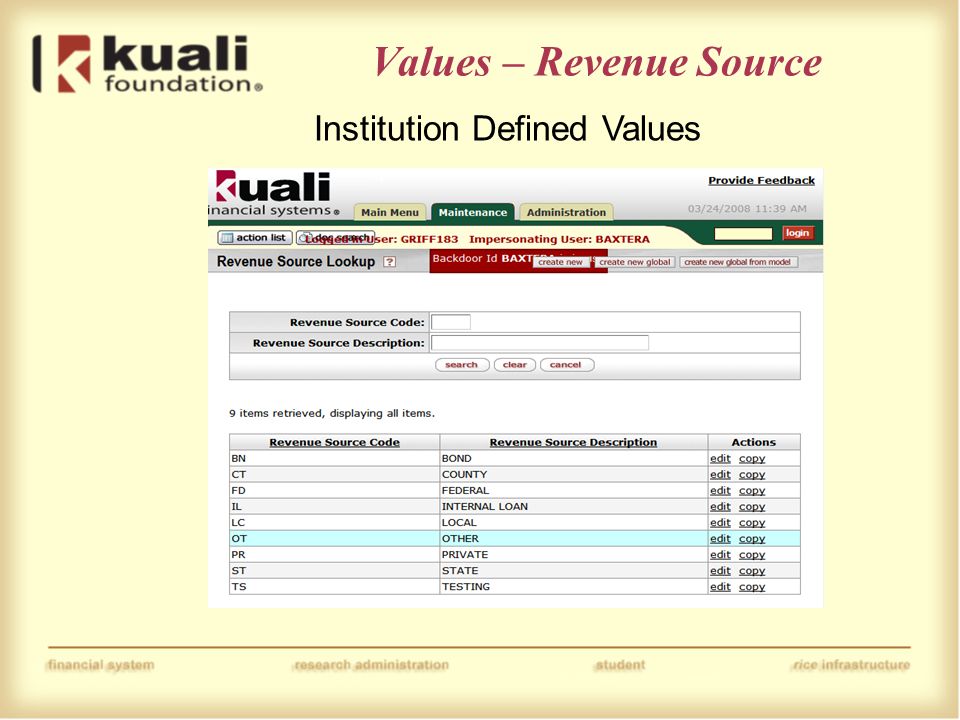Screen dimensions: 960x720
Task: Copy the BOND row
Action: [x=752, y=459]
